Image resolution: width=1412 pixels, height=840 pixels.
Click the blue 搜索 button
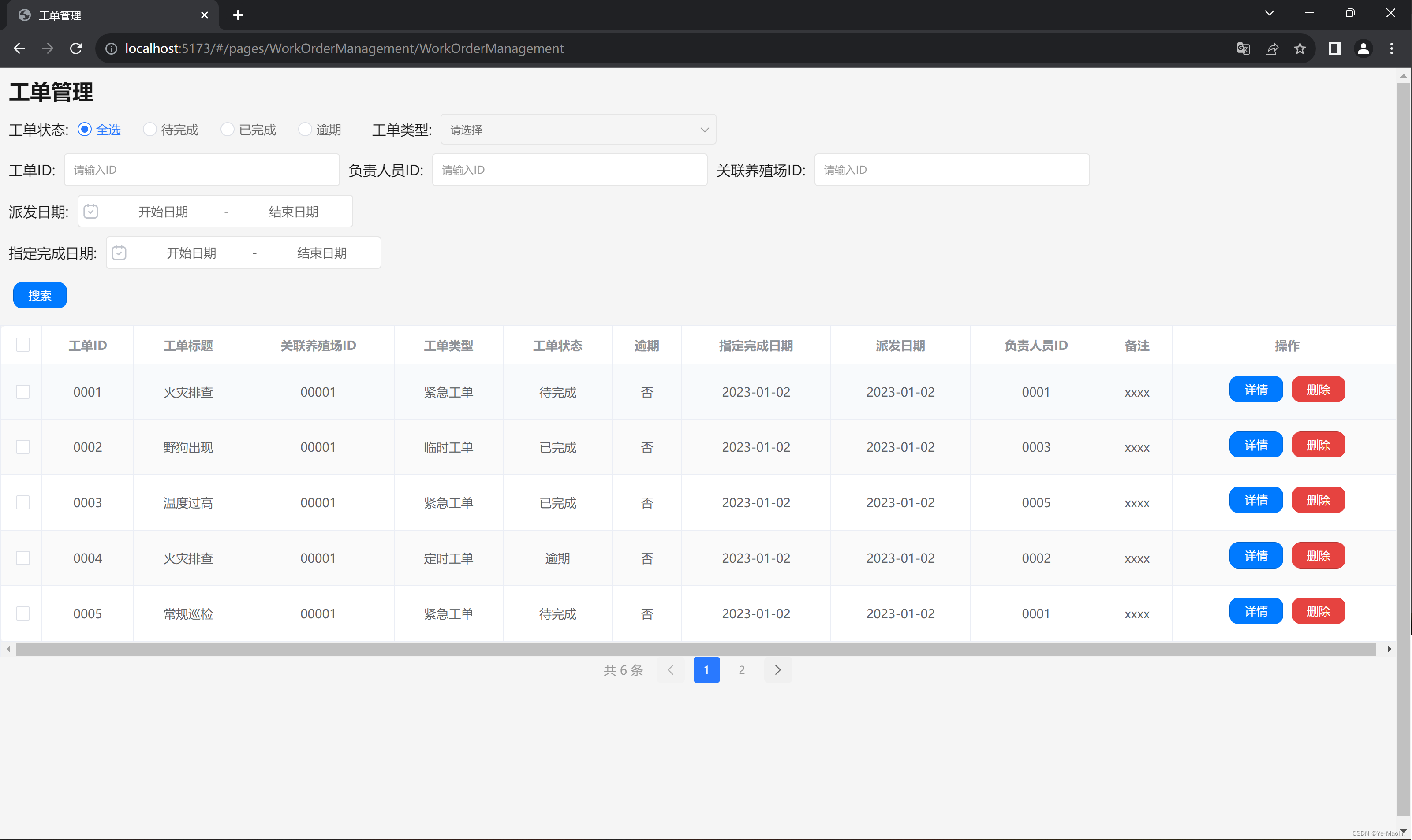(x=40, y=295)
